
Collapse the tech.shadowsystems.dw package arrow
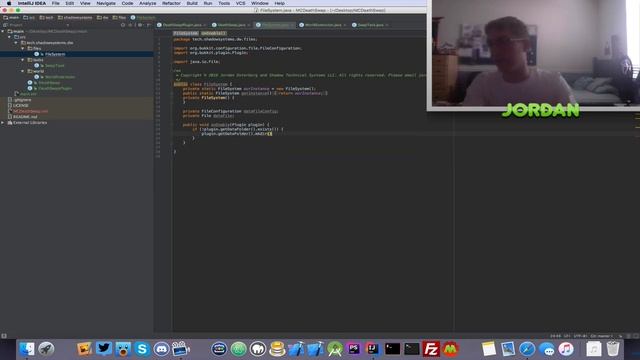click(x=16, y=42)
